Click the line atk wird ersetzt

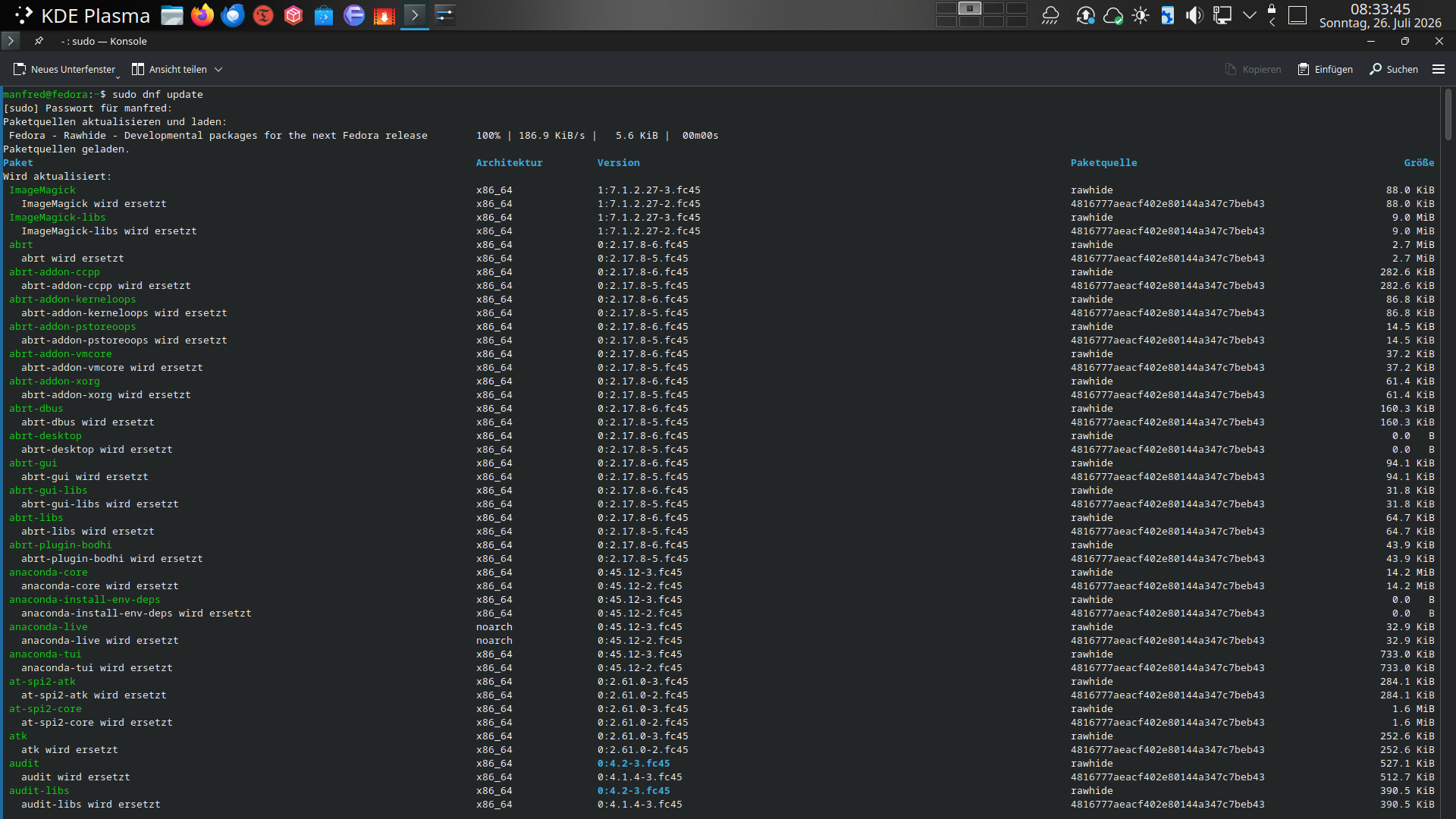pyautogui.click(x=70, y=750)
